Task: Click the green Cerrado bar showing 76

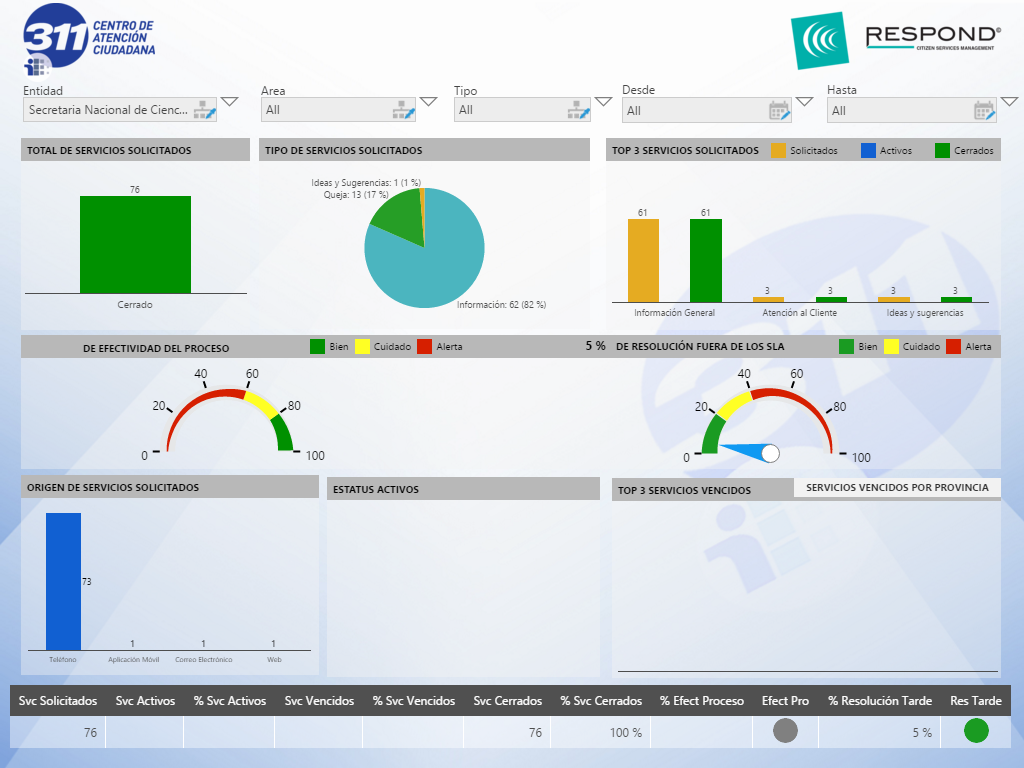Action: [135, 245]
